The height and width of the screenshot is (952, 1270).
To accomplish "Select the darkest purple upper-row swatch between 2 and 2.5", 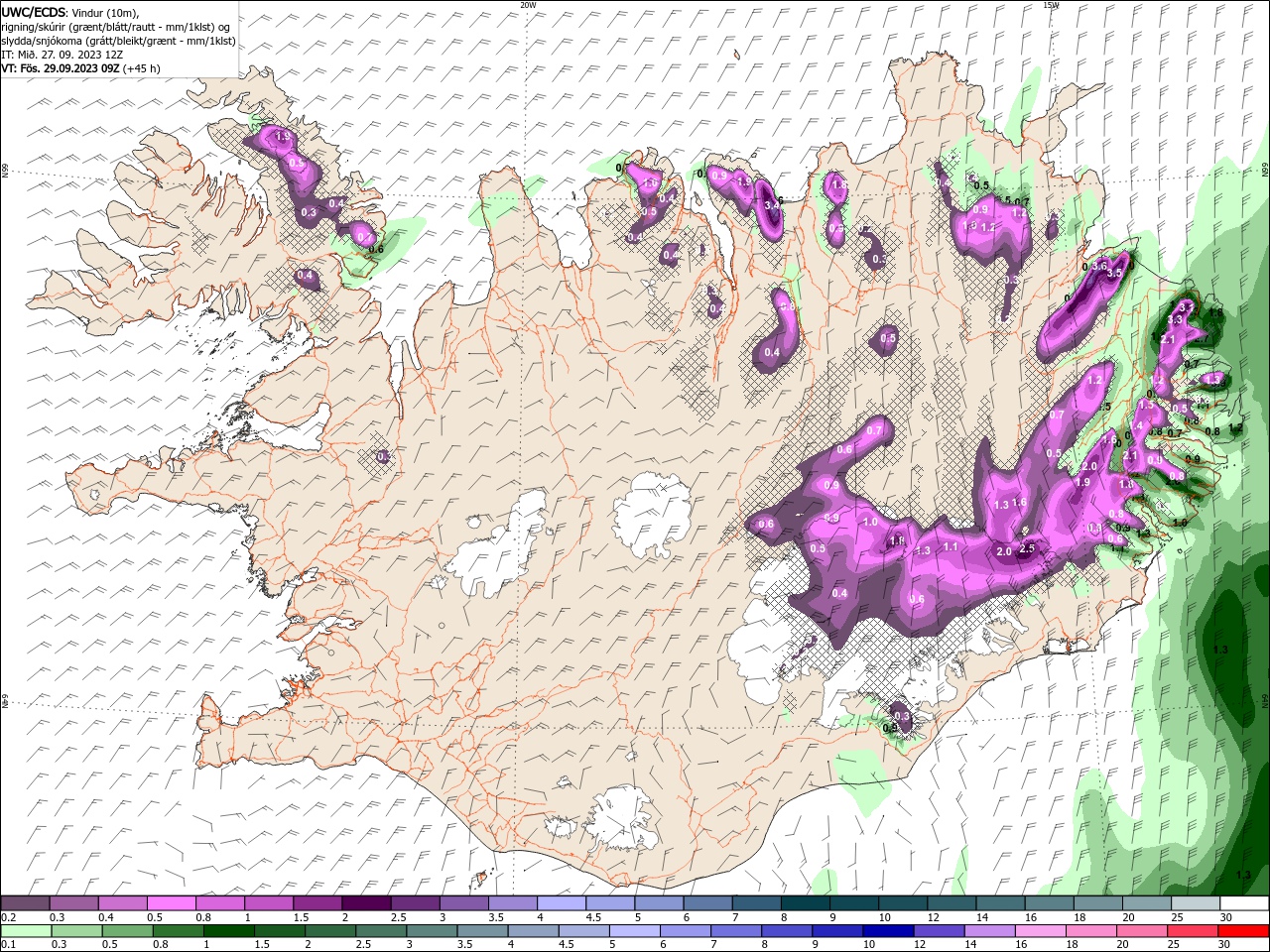I will tap(366, 903).
